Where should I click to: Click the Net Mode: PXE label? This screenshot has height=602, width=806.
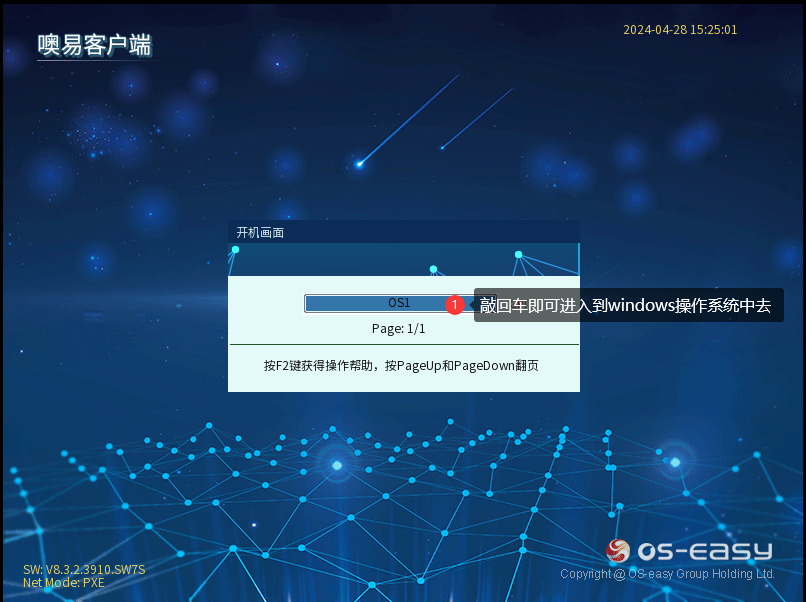[x=63, y=582]
